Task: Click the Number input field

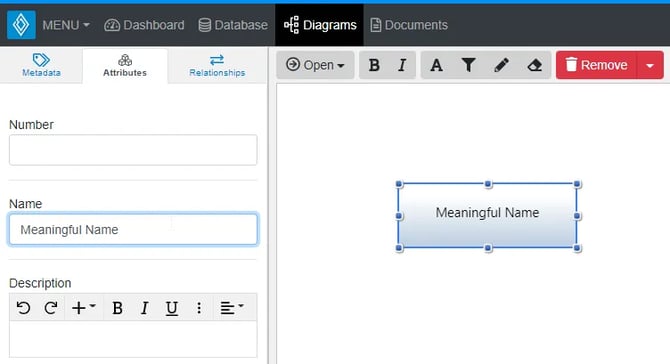Action: click(x=133, y=150)
